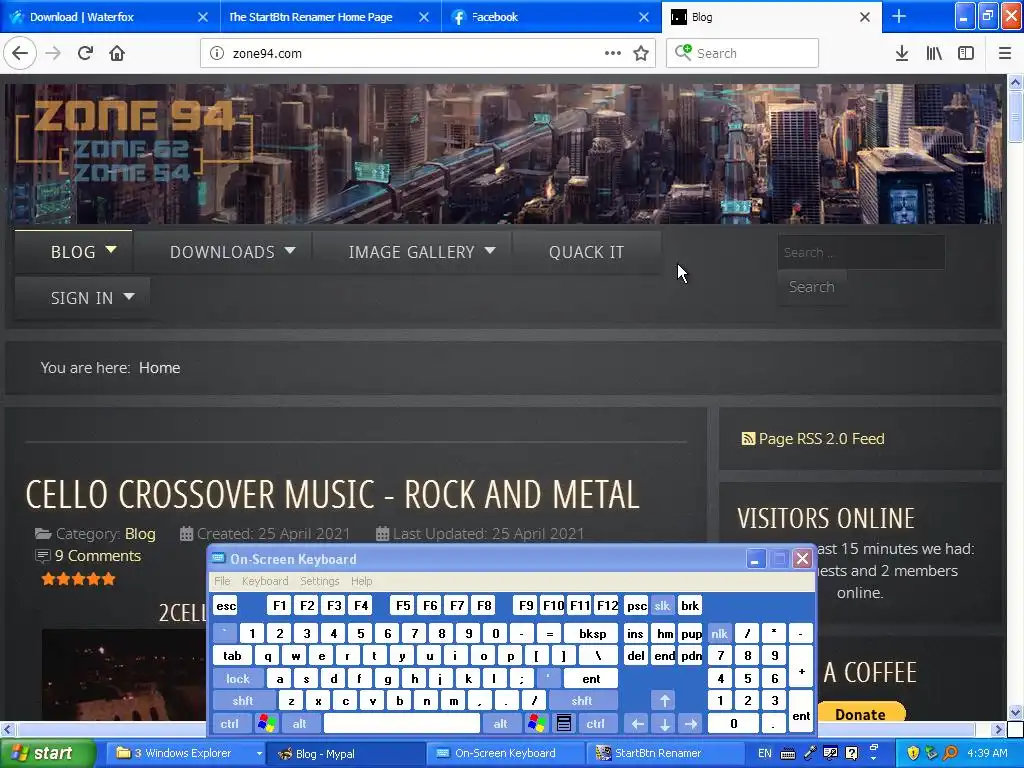The height and width of the screenshot is (768, 1024).
Task: Toggle the right ctrl key
Action: (x=596, y=724)
